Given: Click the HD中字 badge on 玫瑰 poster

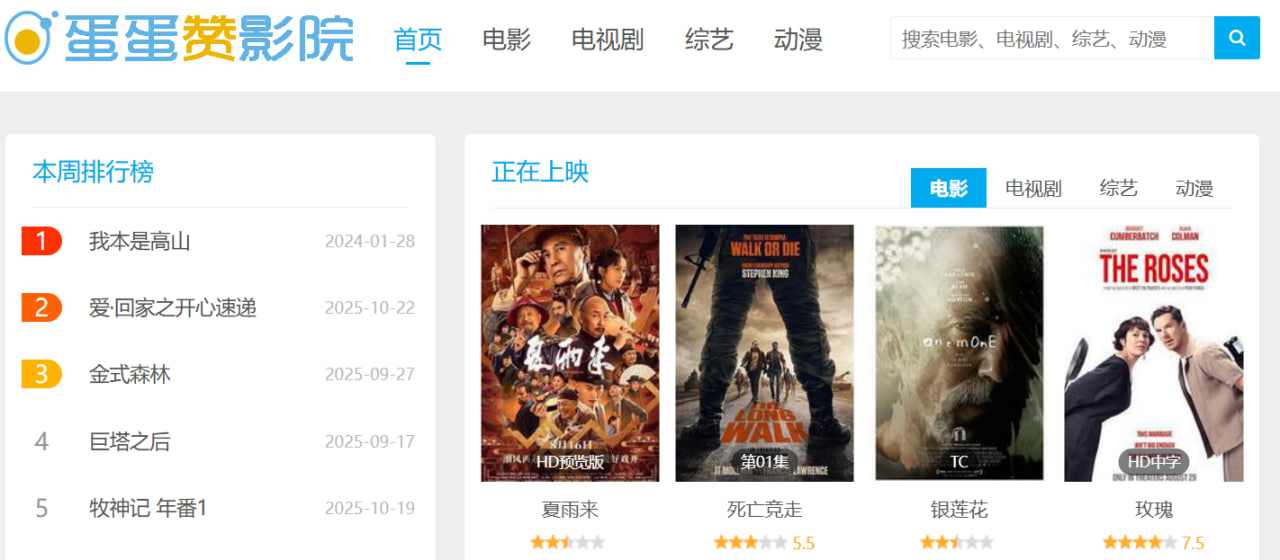Looking at the screenshot, I should [1154, 462].
